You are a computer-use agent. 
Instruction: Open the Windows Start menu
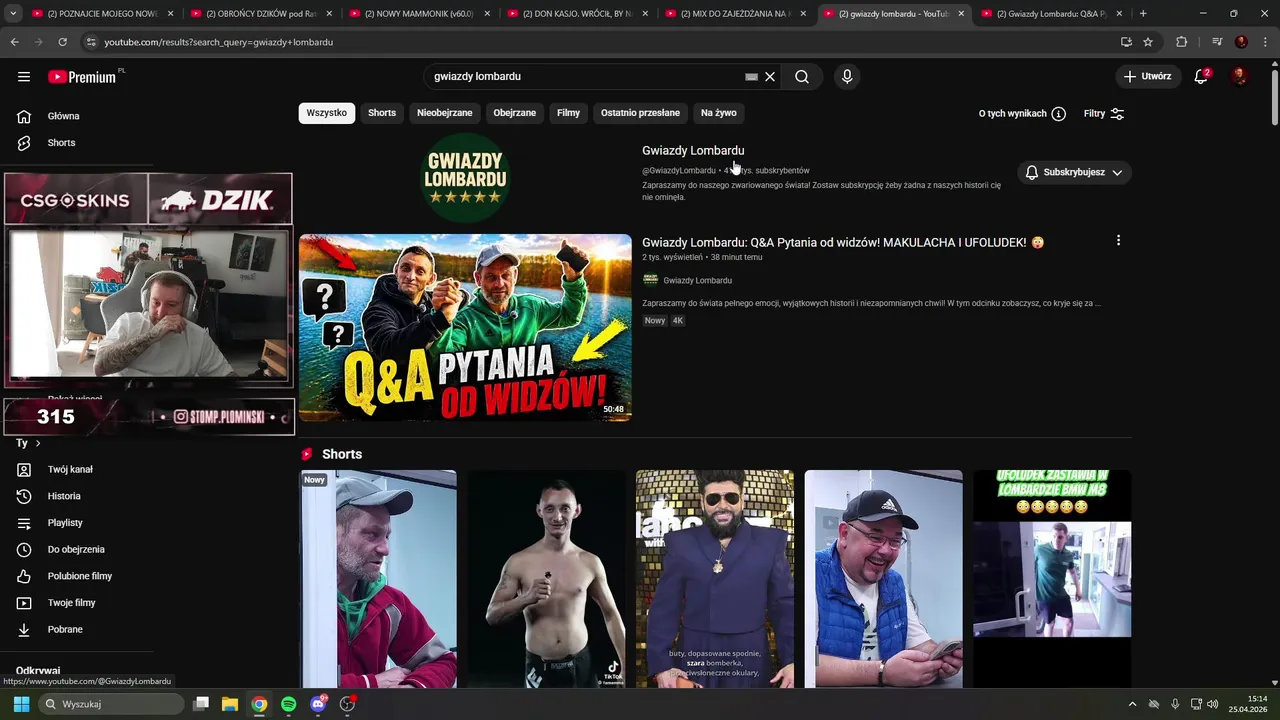[x=21, y=704]
